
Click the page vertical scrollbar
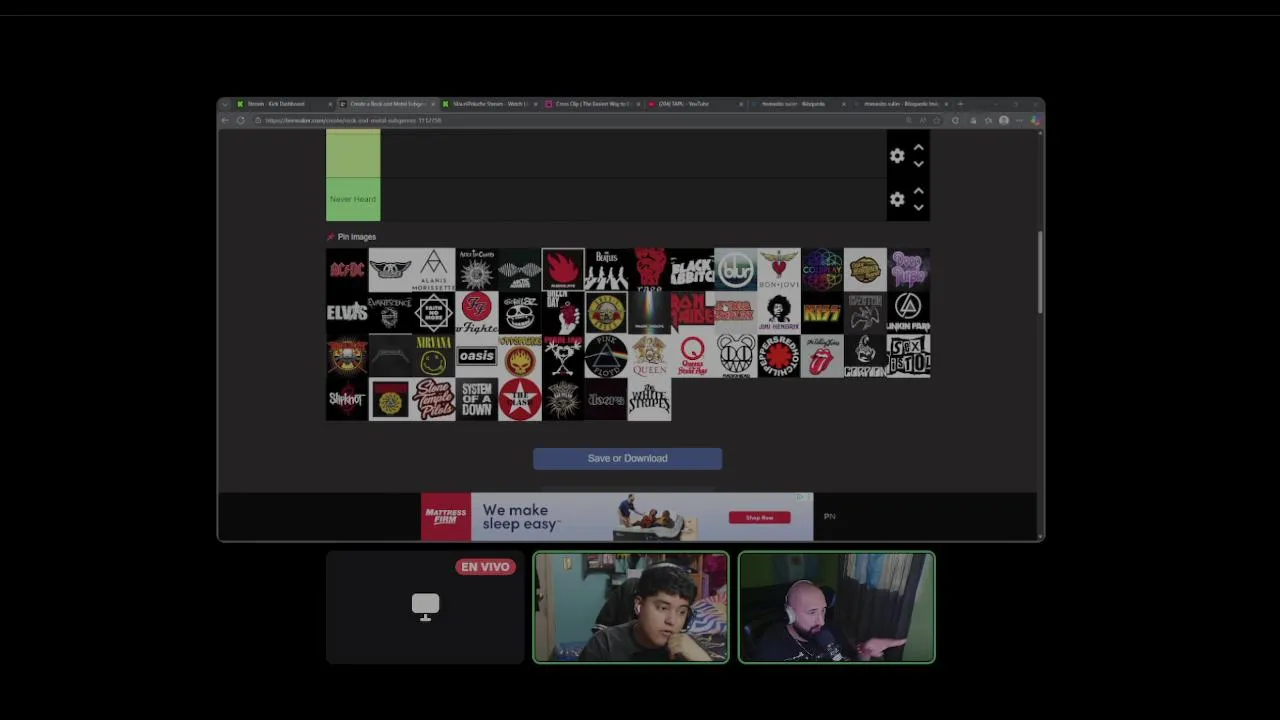1040,272
